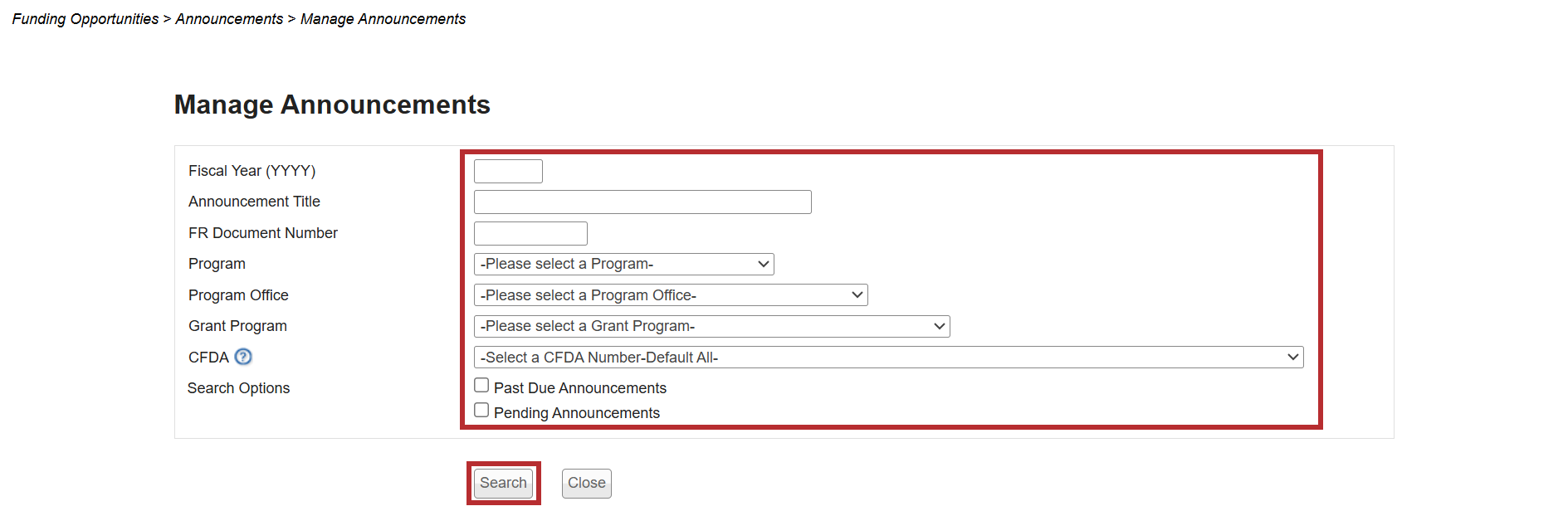Focus the Fiscal Year text box

click(x=508, y=171)
